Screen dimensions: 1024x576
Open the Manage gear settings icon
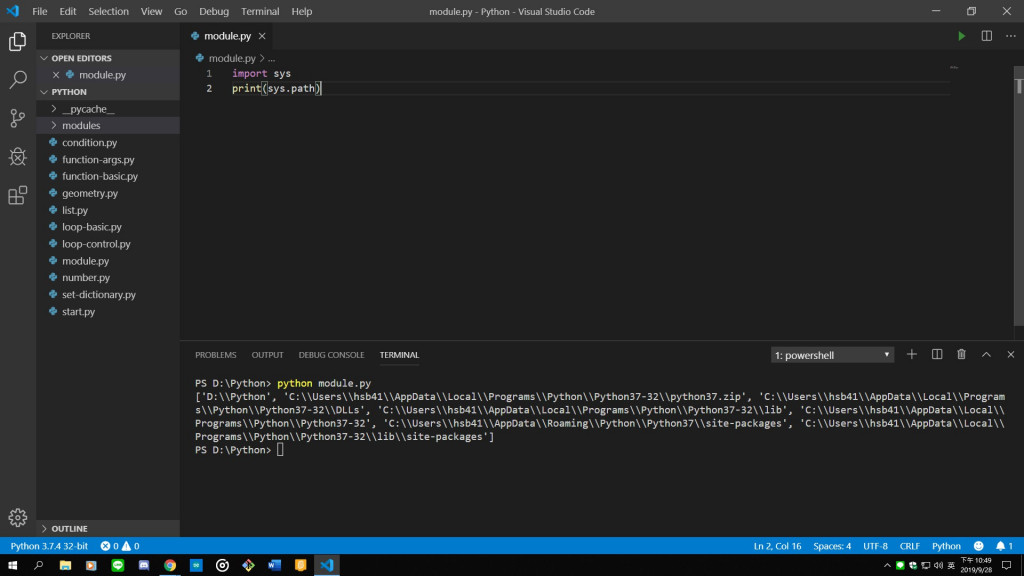tap(18, 517)
